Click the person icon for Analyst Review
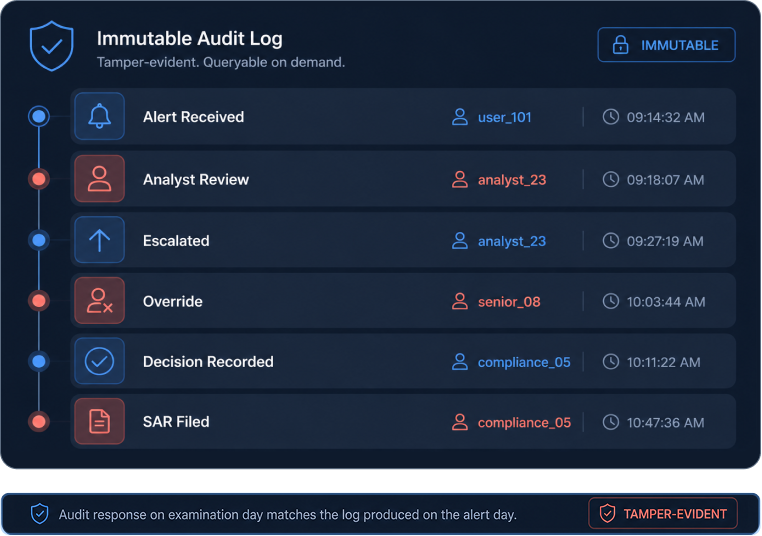762x536 pixels. (100, 179)
